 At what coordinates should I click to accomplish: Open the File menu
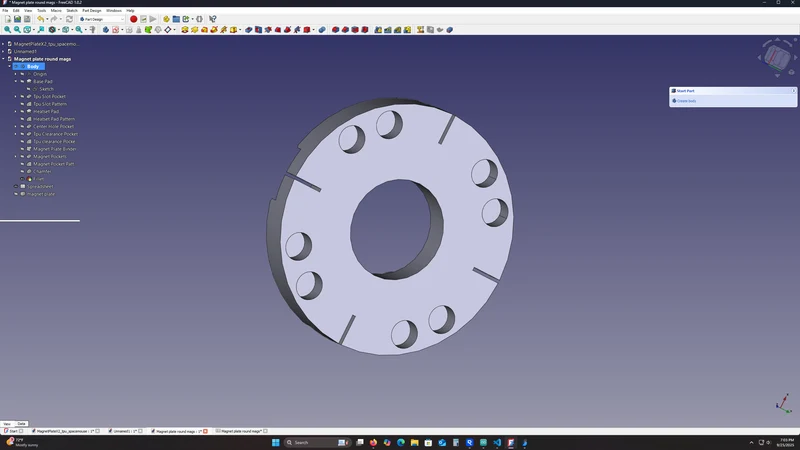[x=5, y=10]
